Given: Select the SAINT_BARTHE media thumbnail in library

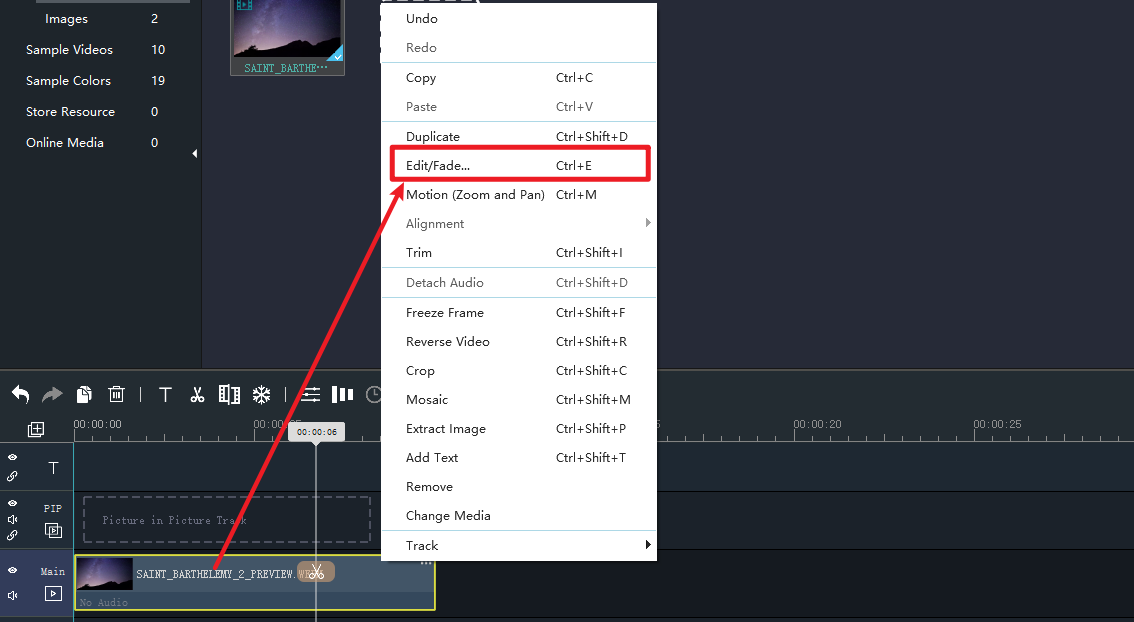Looking at the screenshot, I should click(x=287, y=36).
